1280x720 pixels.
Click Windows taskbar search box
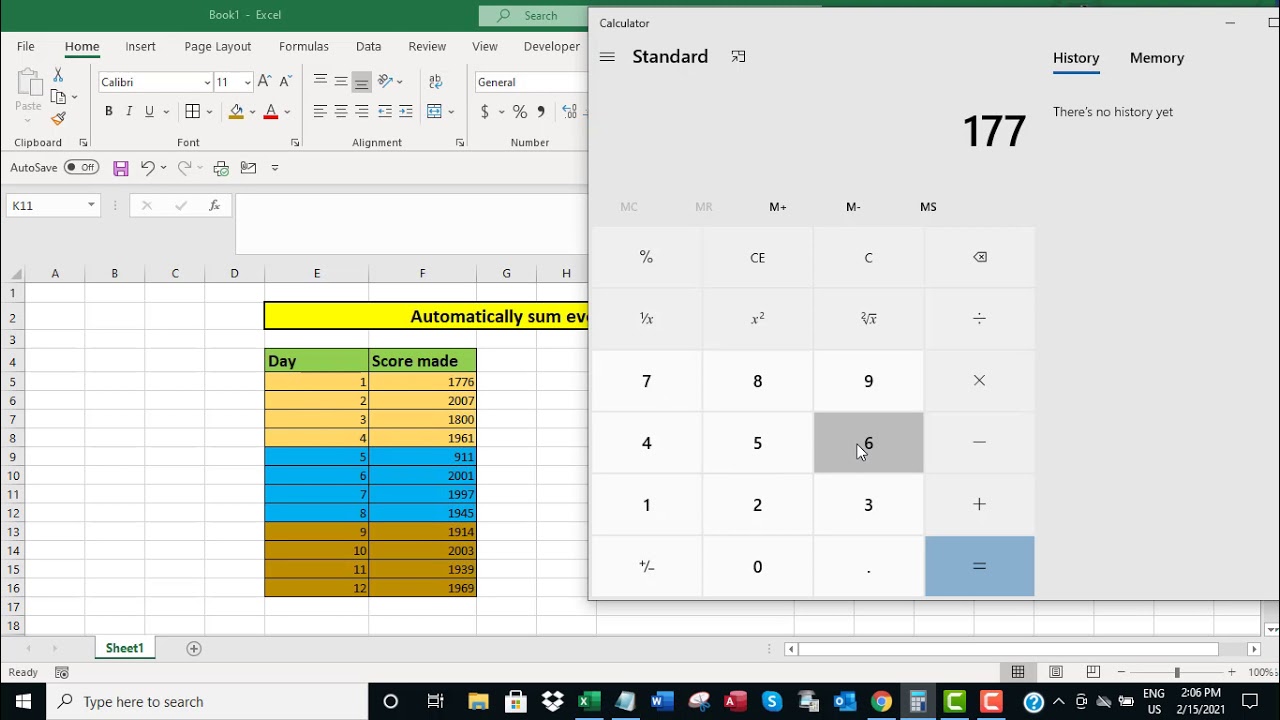[x=208, y=701]
